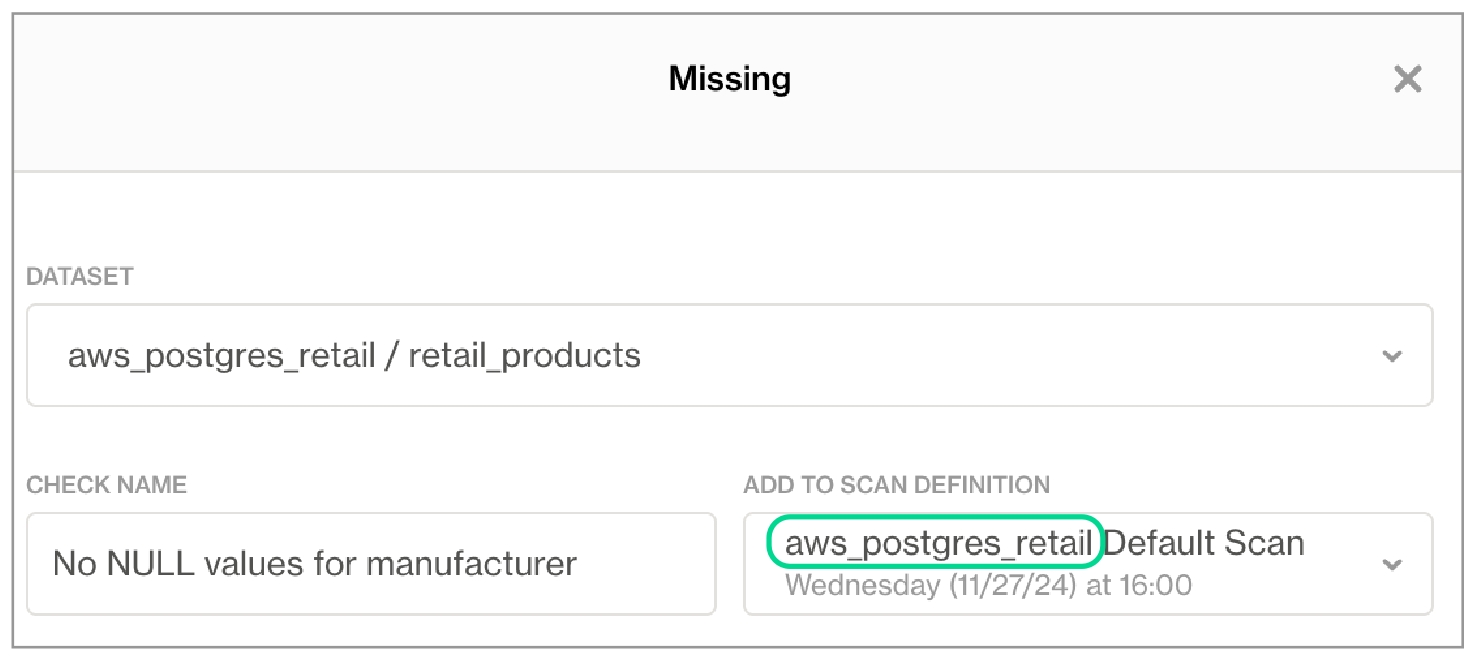Click the DATASET field label
Screen dimensions: 1474x662
[80, 277]
